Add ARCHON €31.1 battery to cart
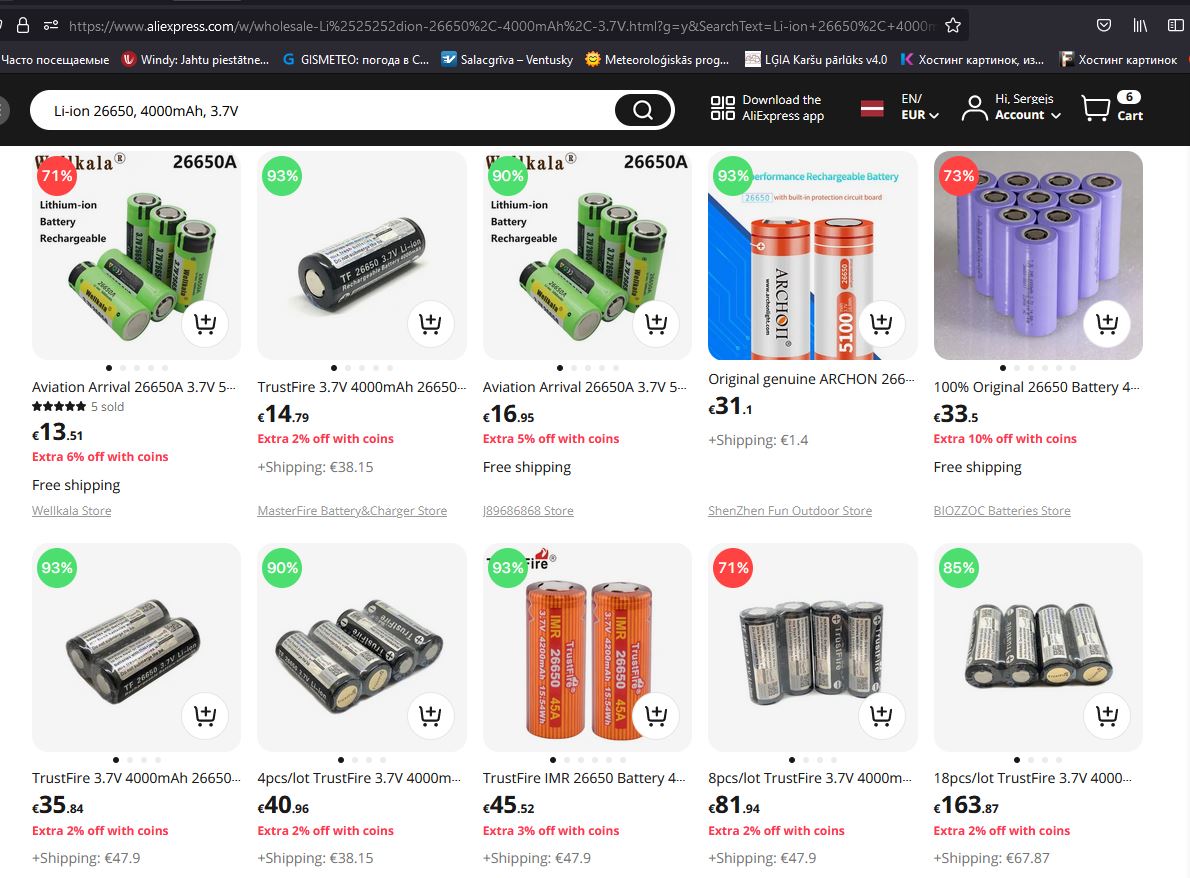 [881, 324]
